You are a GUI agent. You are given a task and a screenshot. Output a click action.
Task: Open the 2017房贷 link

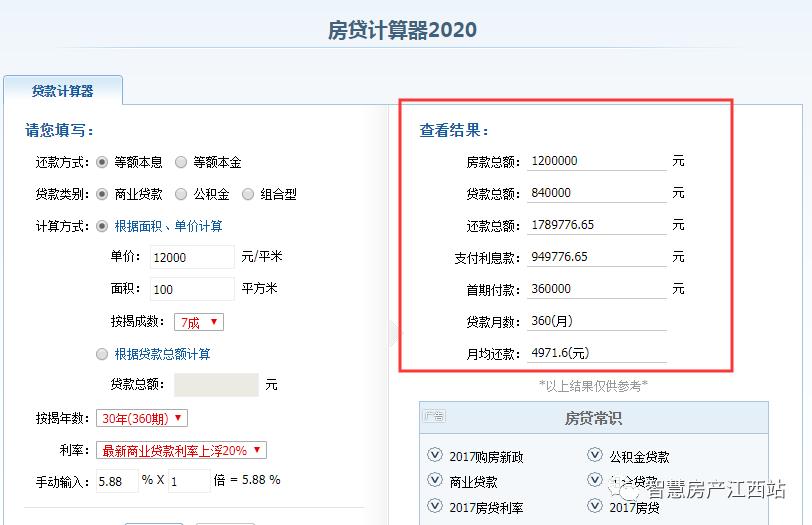point(634,508)
